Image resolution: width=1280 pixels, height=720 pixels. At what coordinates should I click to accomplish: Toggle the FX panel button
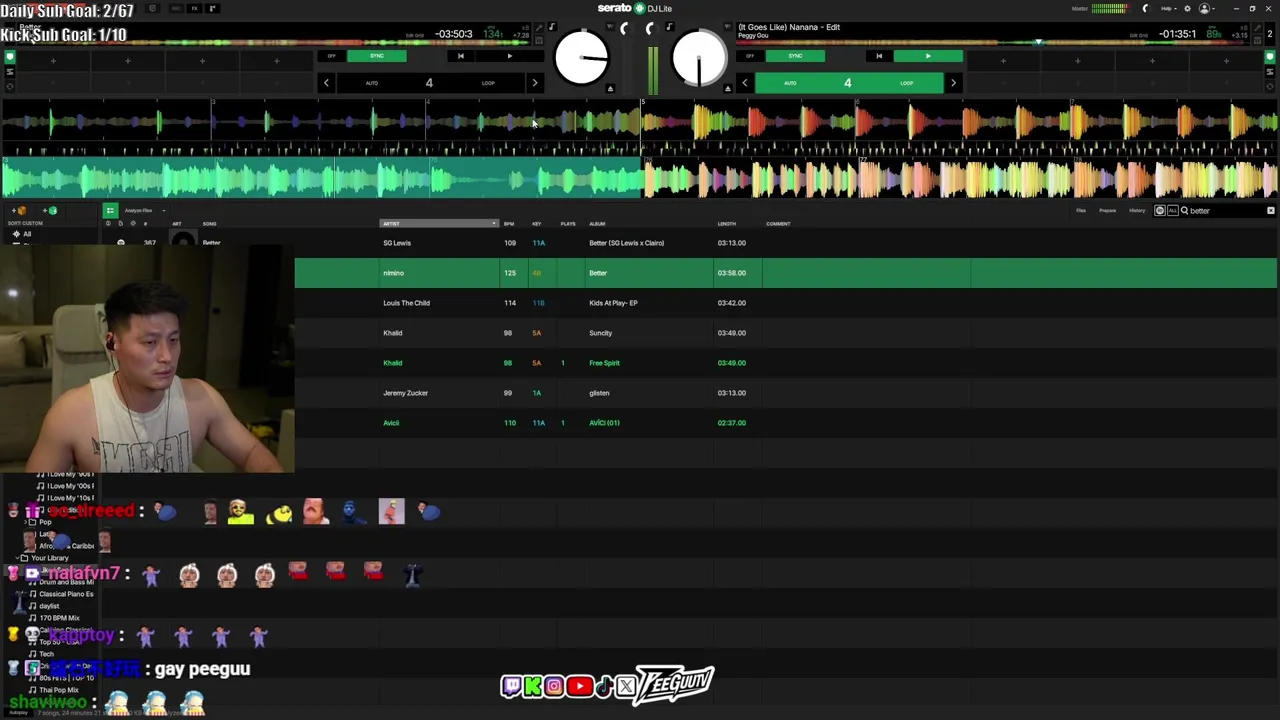(194, 8)
